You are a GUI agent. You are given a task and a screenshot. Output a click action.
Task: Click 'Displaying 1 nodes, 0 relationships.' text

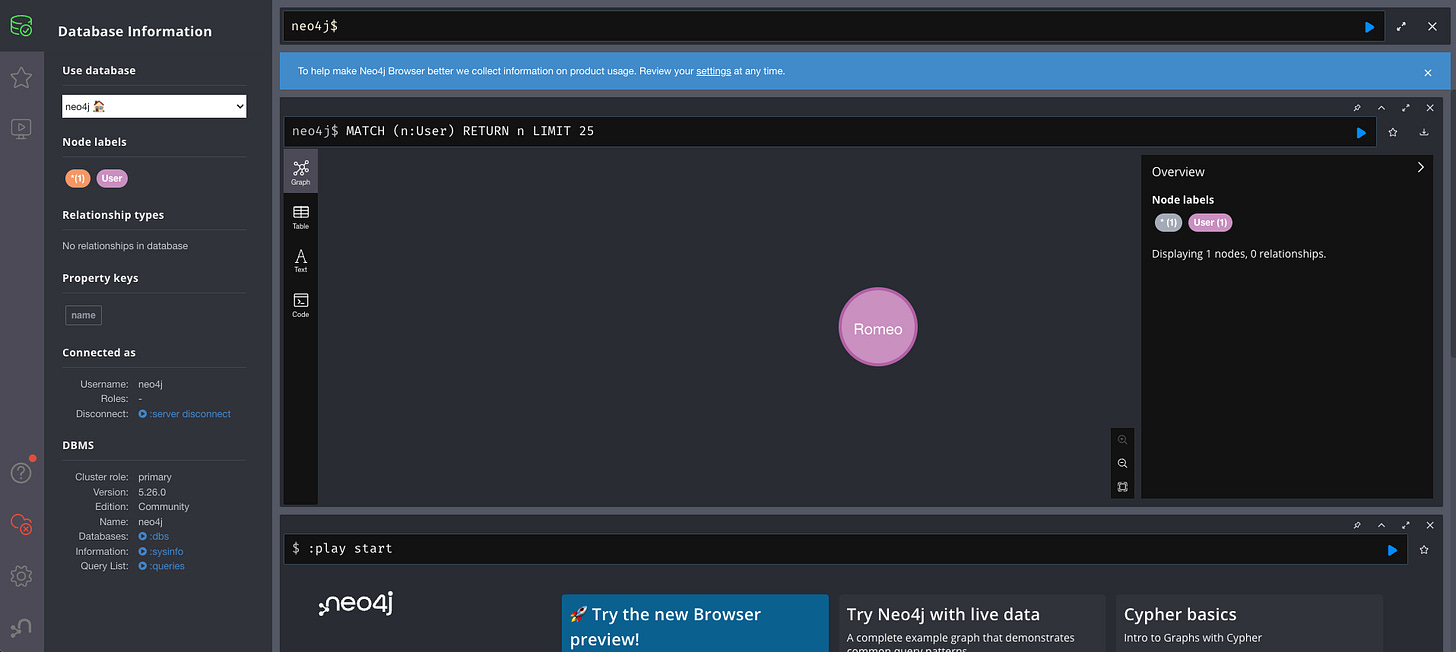click(1239, 254)
